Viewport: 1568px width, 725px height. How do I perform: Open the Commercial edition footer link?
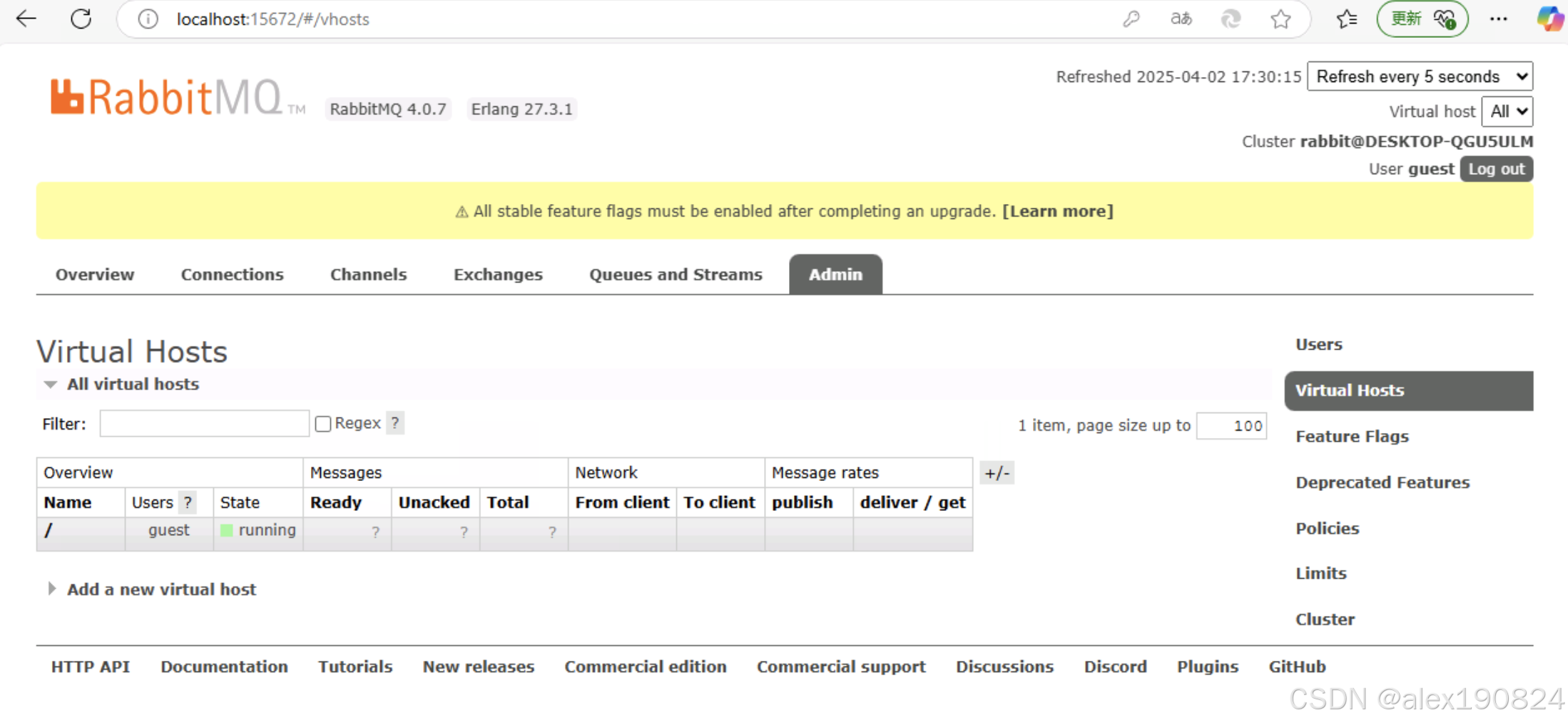(645, 666)
